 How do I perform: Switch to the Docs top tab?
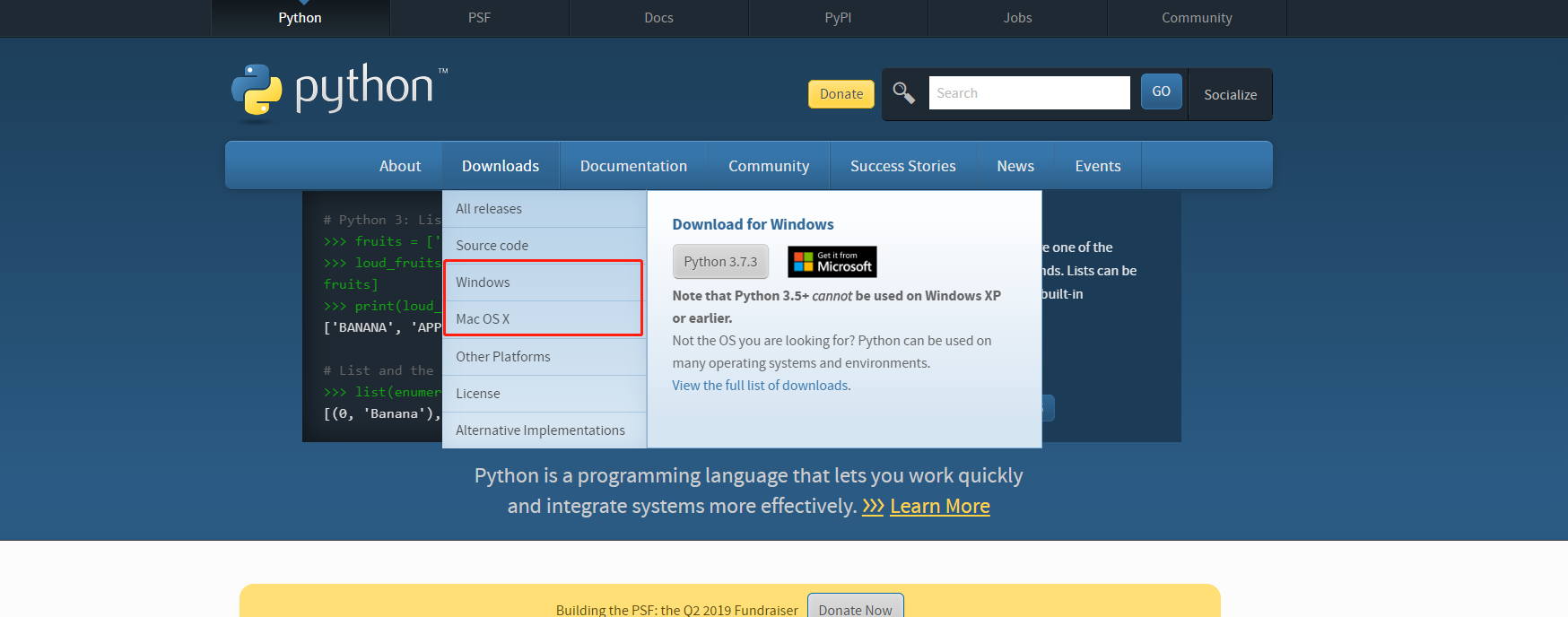(658, 18)
